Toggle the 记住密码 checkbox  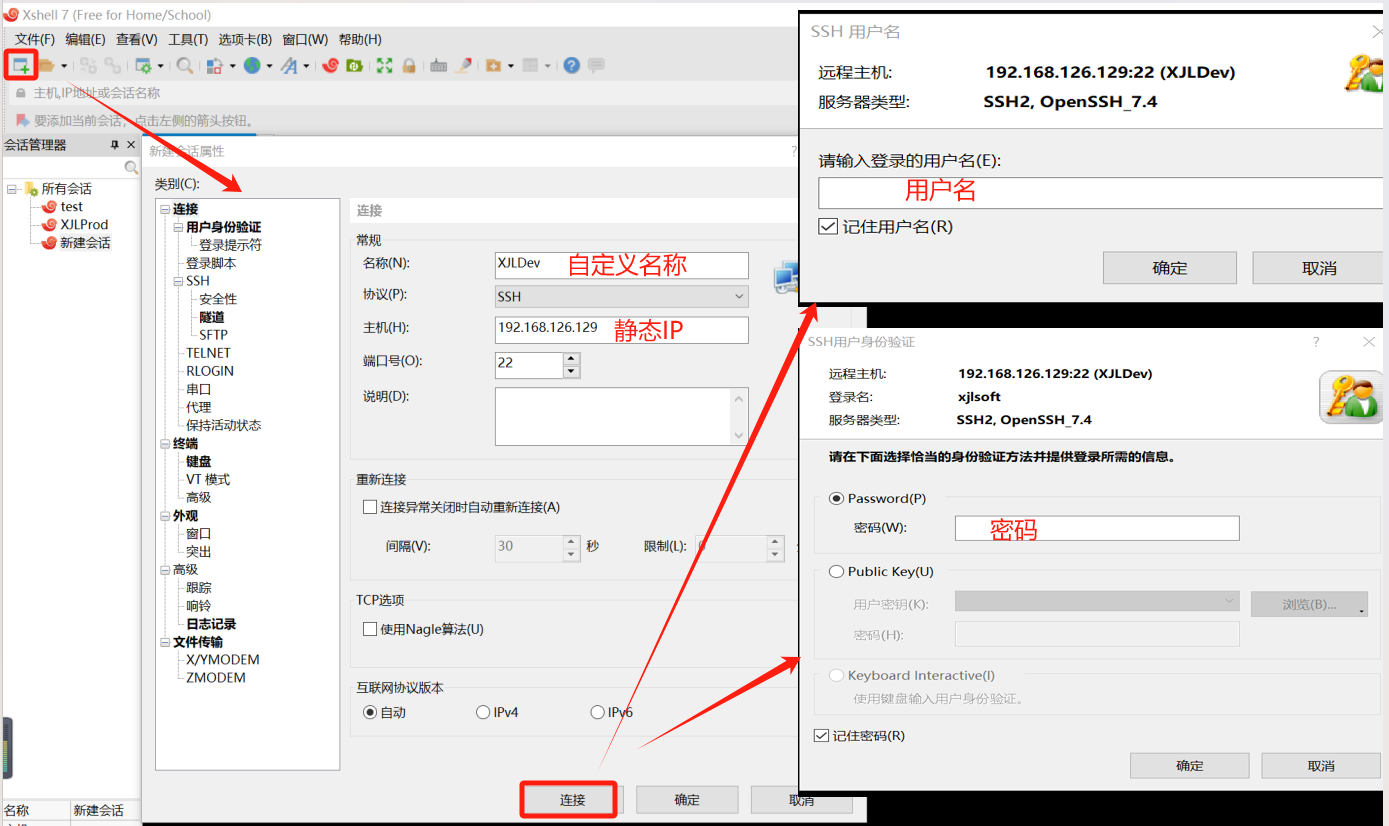(x=822, y=736)
